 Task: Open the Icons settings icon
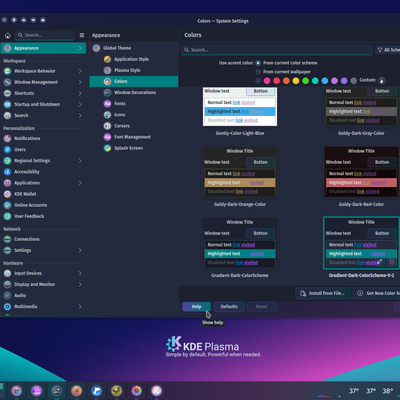point(107,115)
